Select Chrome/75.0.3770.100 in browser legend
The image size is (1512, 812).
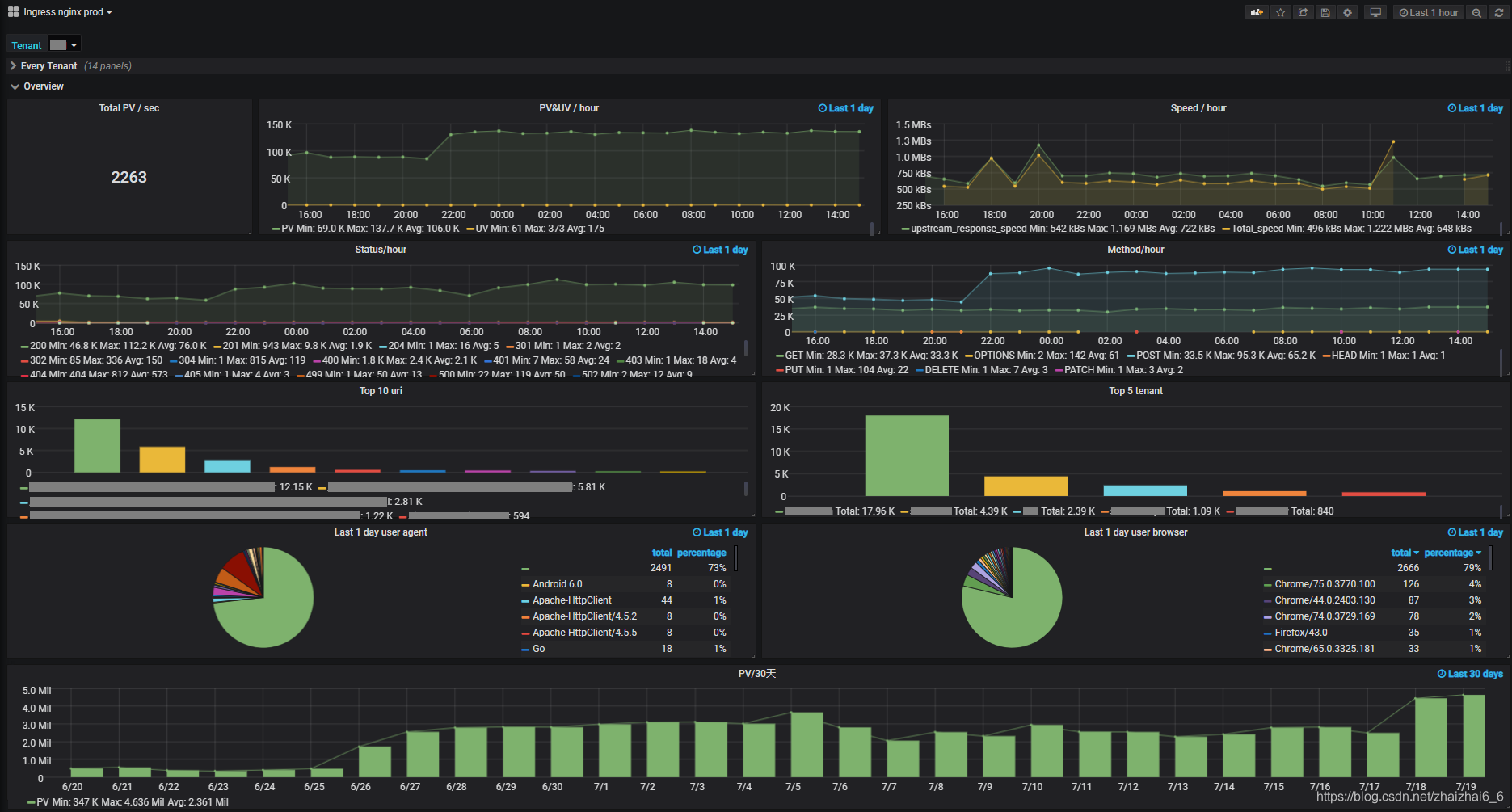click(x=1325, y=584)
